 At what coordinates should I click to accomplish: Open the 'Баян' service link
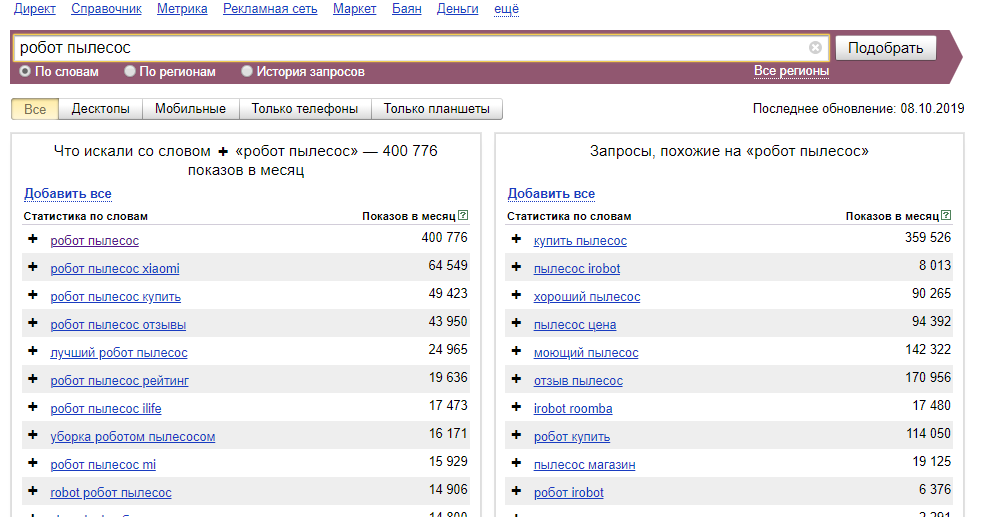[x=406, y=9]
